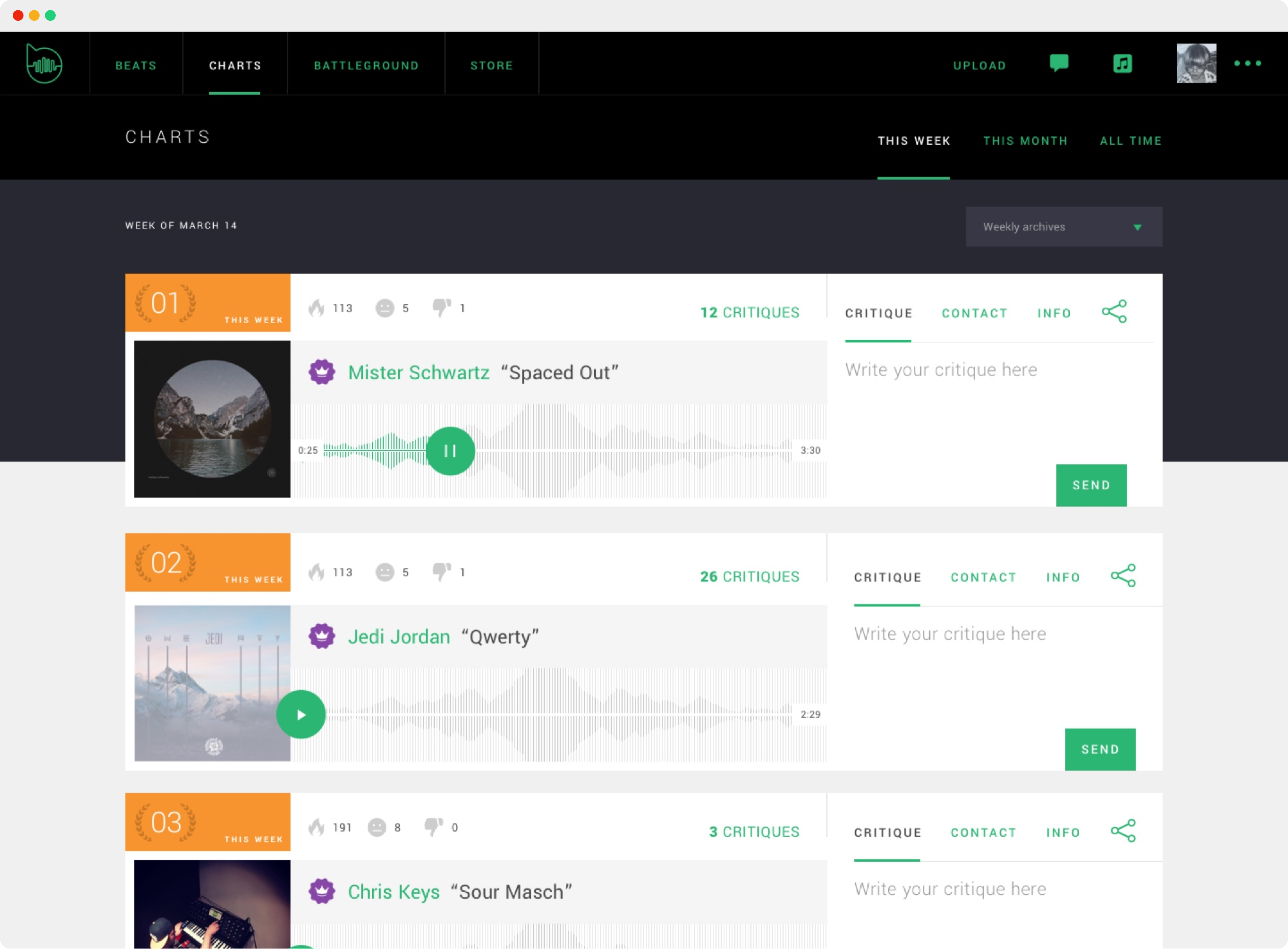The width and height of the screenshot is (1288, 949).
Task: Click the fire icon on Spaced Out
Action: coord(317,308)
